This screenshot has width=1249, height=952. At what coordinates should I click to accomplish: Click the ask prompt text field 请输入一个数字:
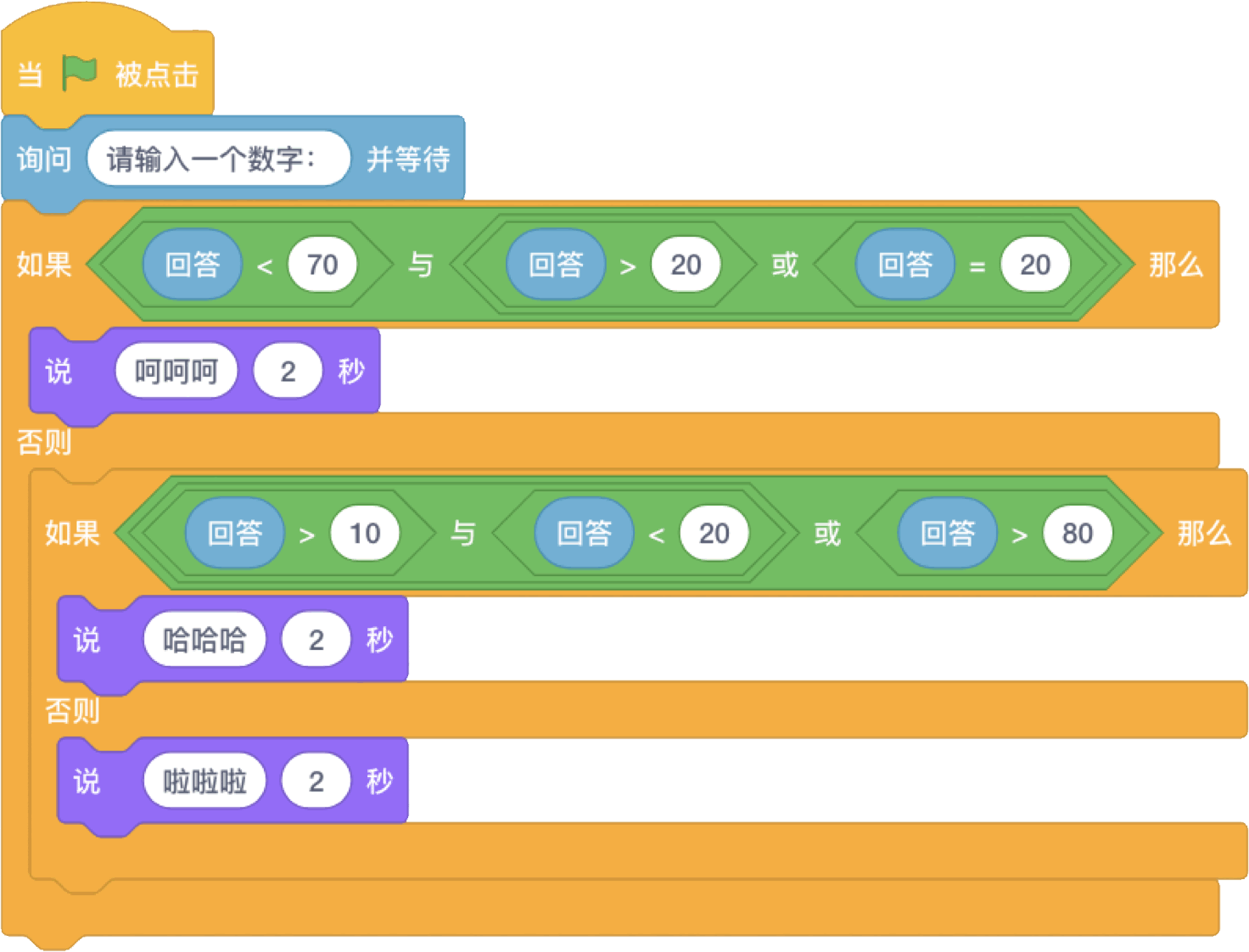pos(219,159)
